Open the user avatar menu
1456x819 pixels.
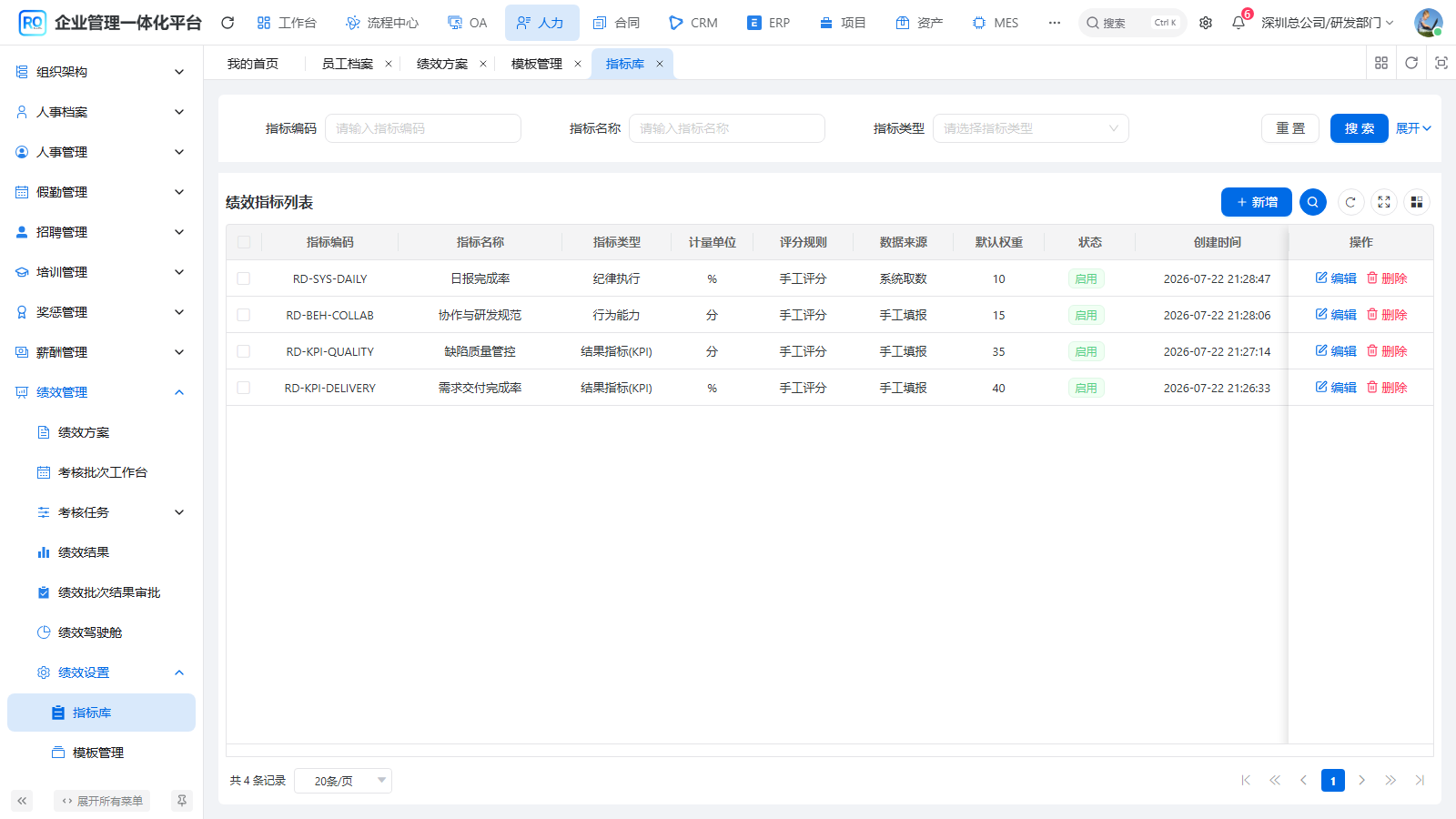click(x=1429, y=23)
